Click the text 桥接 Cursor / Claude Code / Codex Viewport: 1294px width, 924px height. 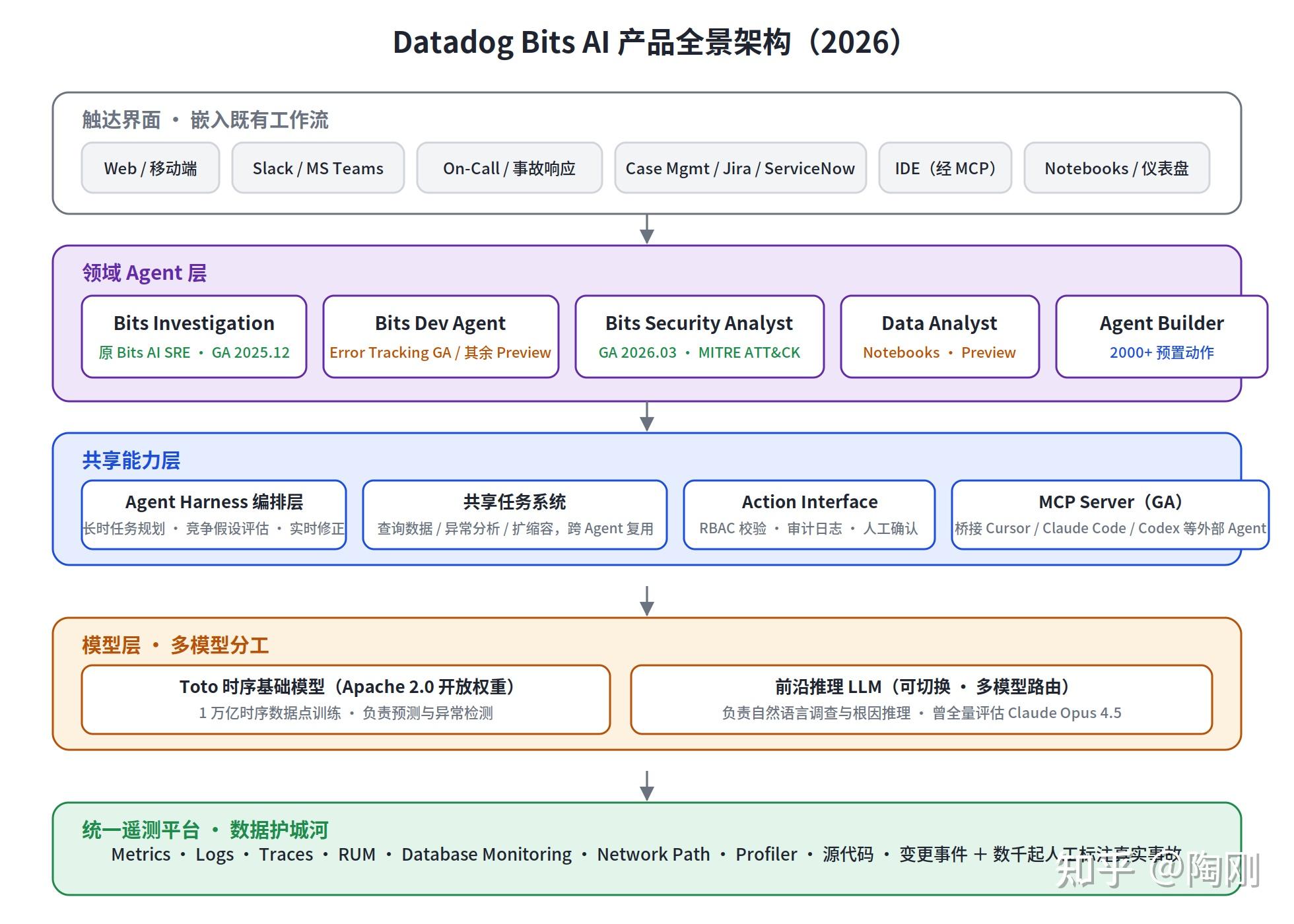(1067, 529)
